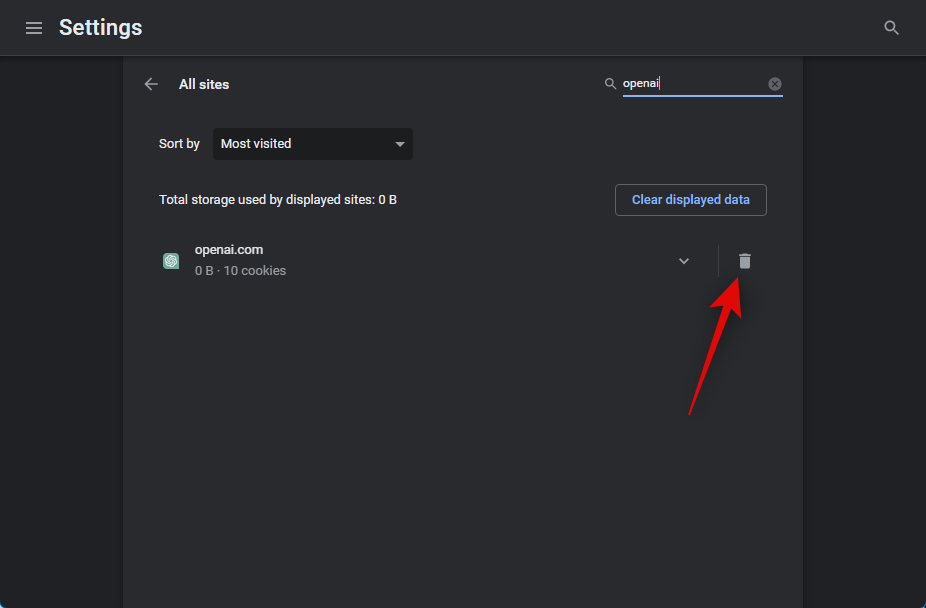Click the 0 B · 10 cookies text
926x608 pixels.
click(x=240, y=271)
